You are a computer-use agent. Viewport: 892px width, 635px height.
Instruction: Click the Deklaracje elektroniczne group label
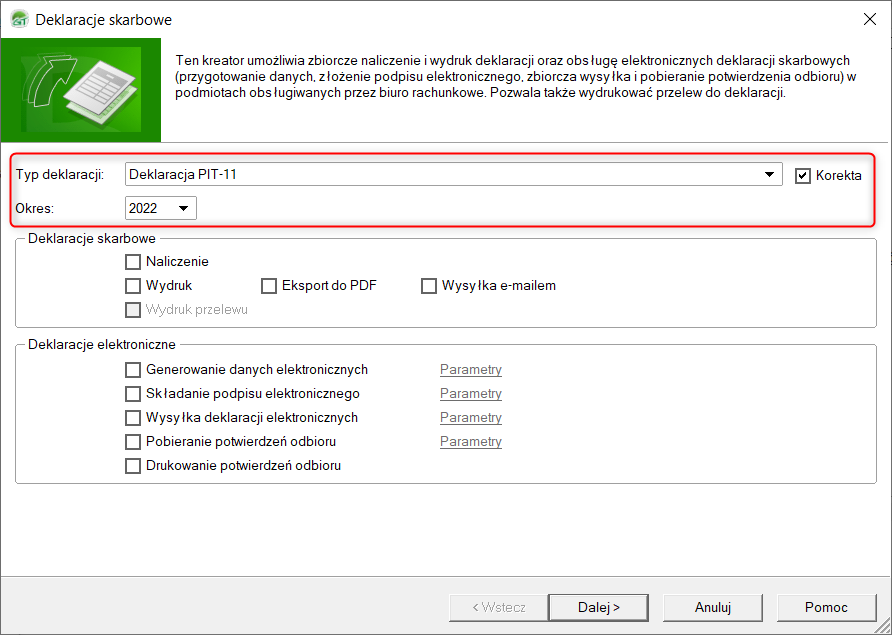click(x=102, y=344)
